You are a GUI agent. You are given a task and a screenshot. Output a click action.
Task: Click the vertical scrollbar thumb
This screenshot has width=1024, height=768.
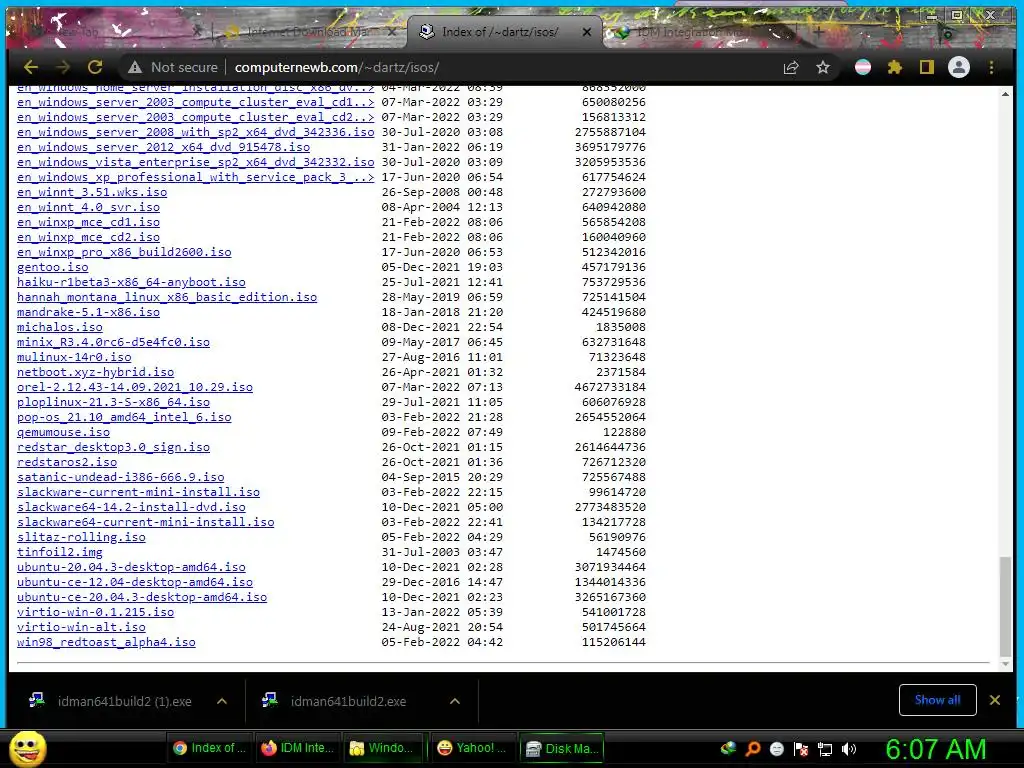1005,606
